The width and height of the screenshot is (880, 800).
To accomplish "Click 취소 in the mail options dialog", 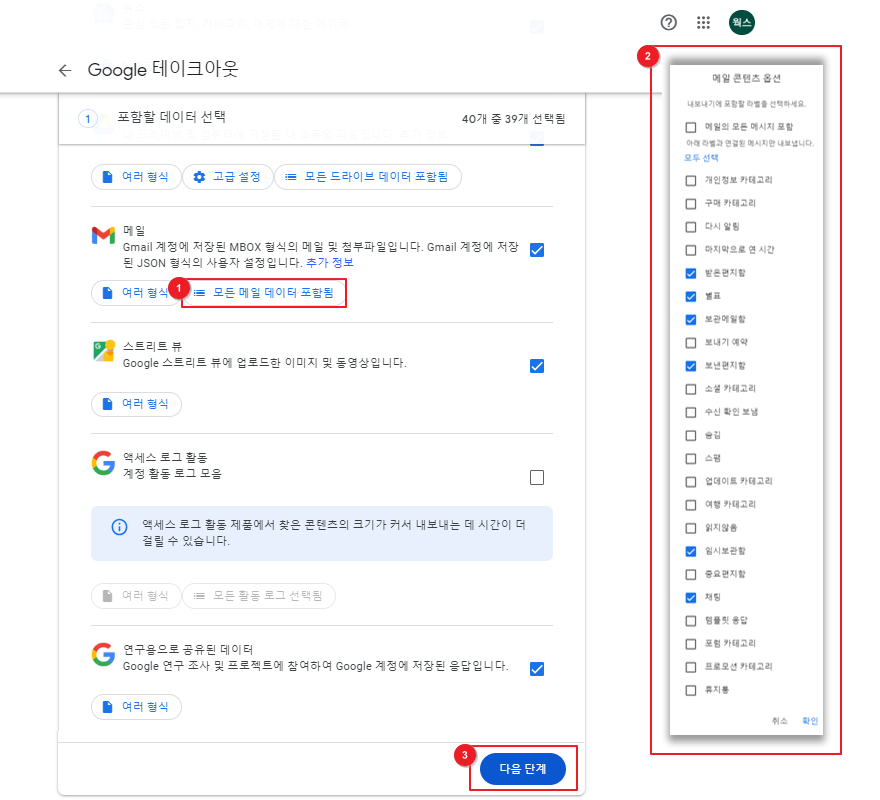I will (779, 721).
